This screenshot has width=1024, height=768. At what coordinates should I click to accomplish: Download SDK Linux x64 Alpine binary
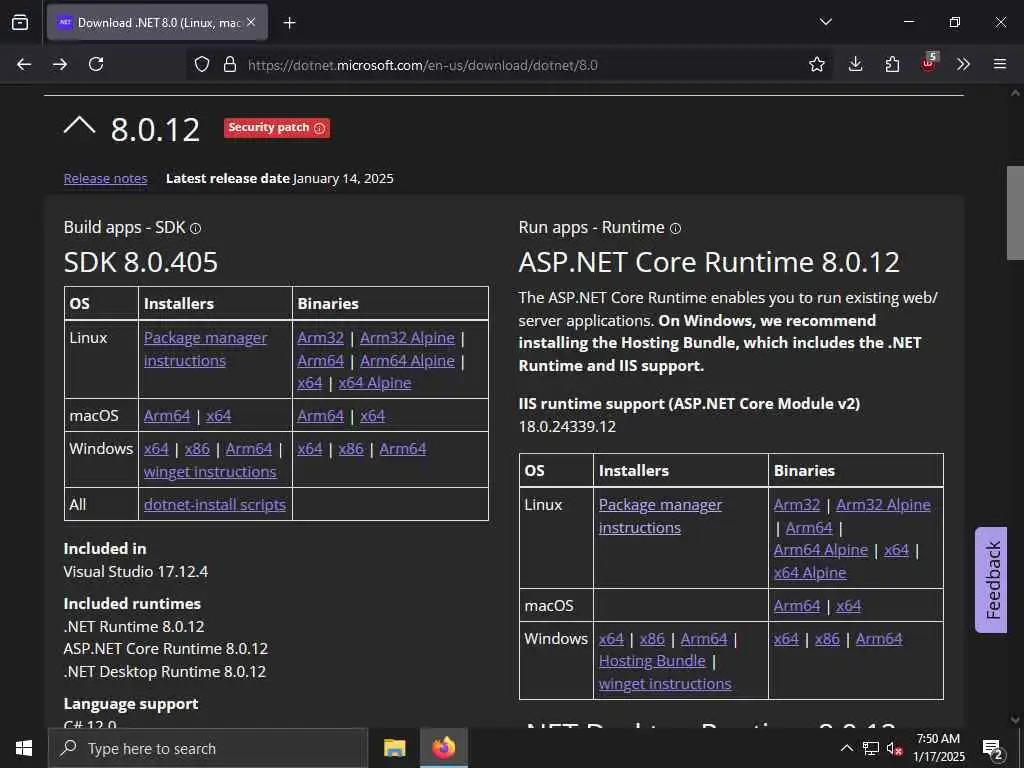pyautogui.click(x=374, y=383)
